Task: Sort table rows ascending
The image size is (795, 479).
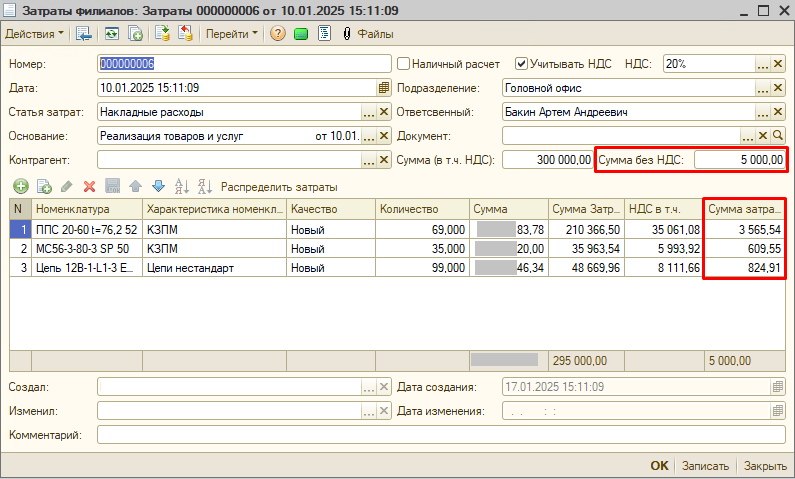Action: 182,187
